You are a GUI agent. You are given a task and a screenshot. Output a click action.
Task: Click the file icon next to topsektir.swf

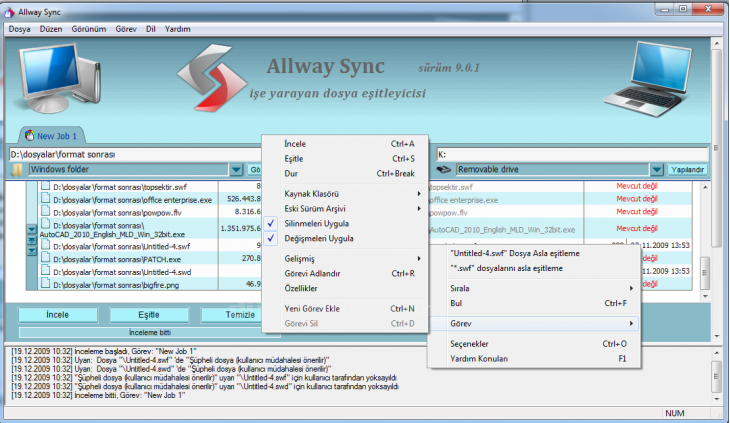pos(45,187)
